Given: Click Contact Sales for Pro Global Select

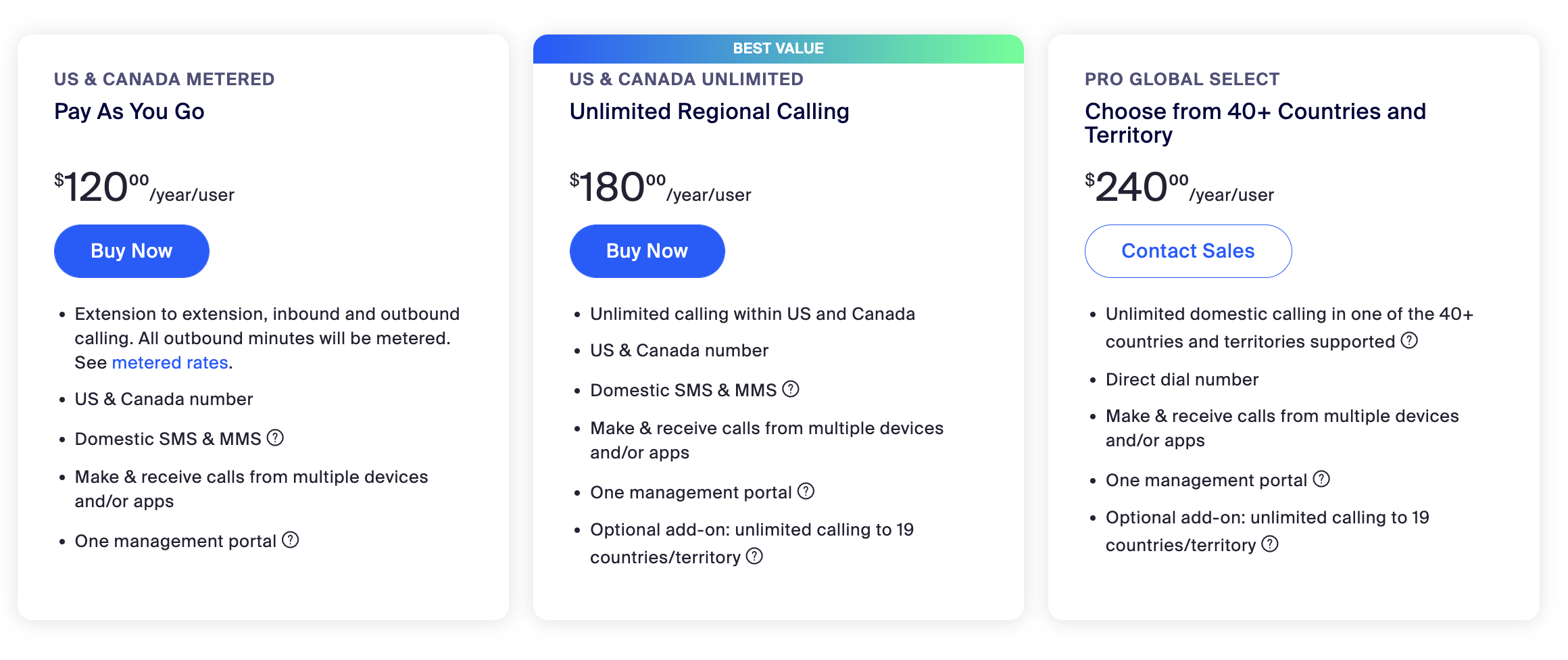Looking at the screenshot, I should pyautogui.click(x=1188, y=251).
